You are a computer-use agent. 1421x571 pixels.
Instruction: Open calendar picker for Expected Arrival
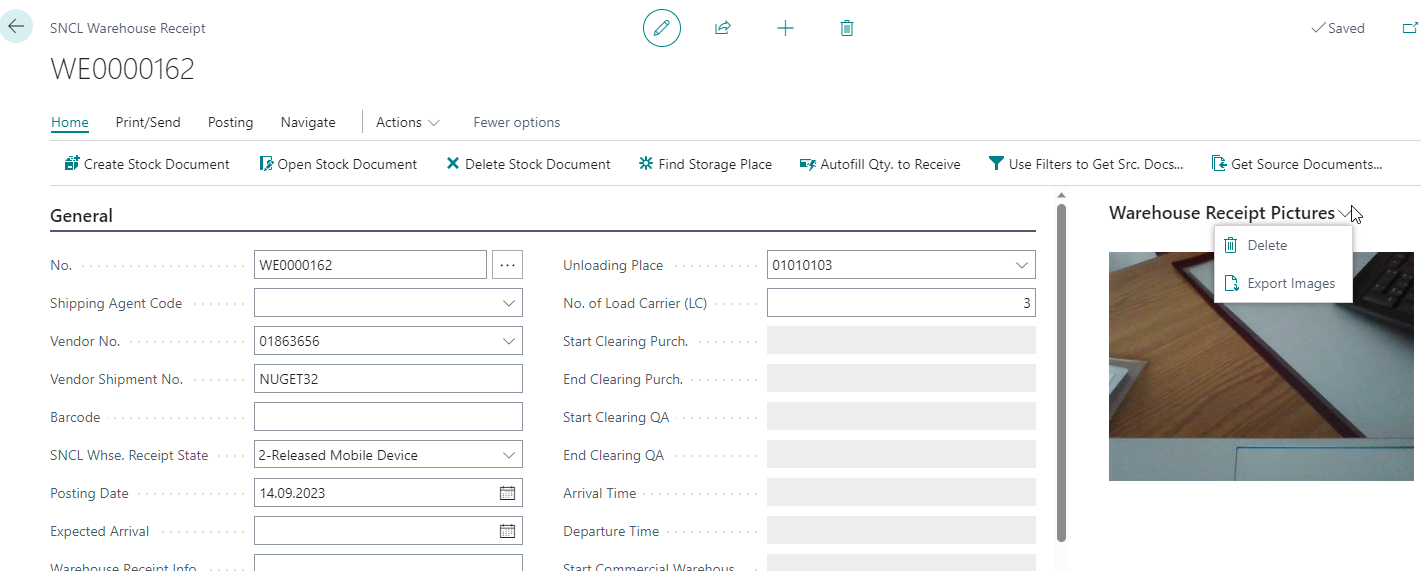507,531
